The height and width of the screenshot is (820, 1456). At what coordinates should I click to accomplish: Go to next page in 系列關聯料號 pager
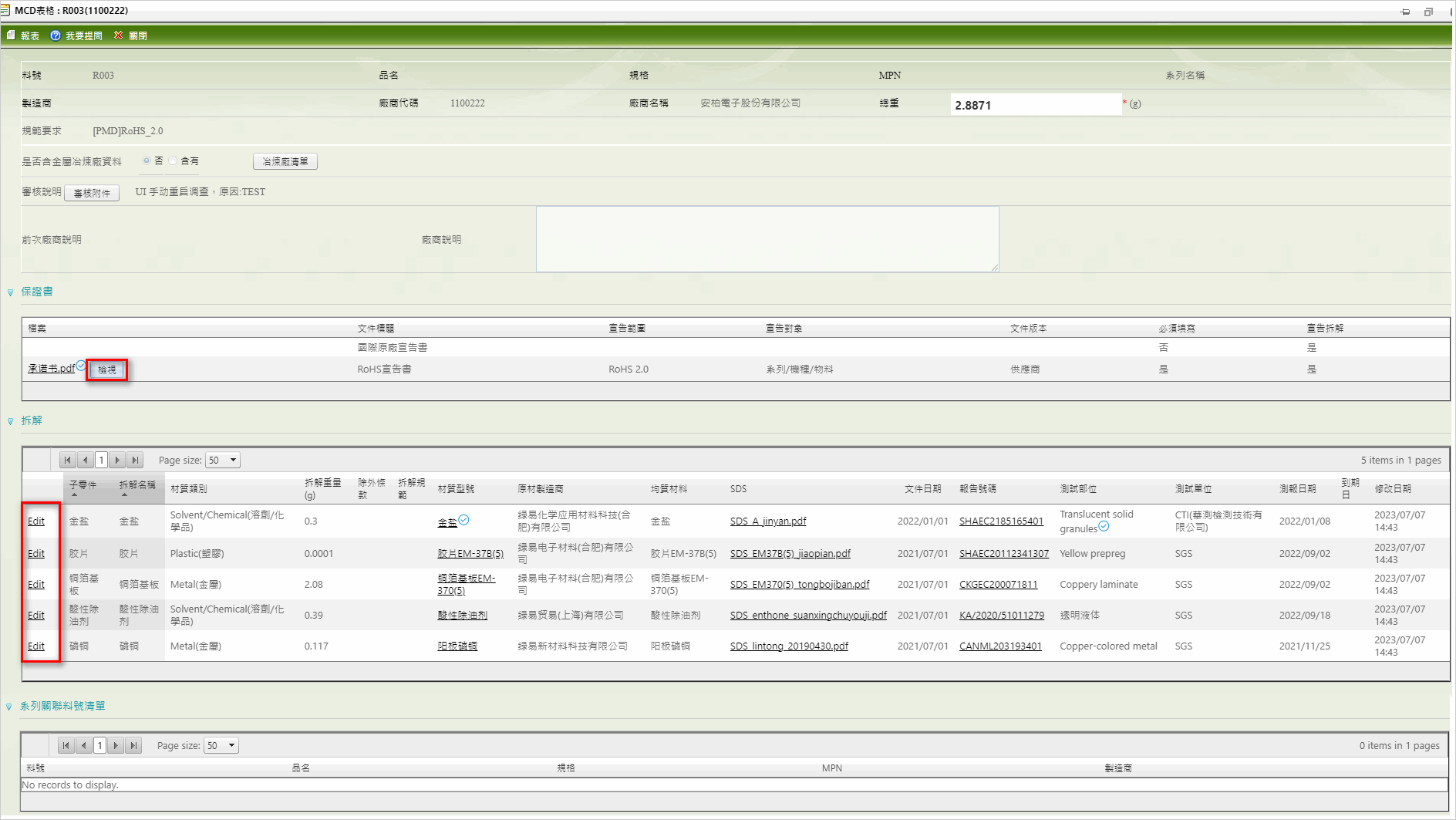(x=116, y=746)
